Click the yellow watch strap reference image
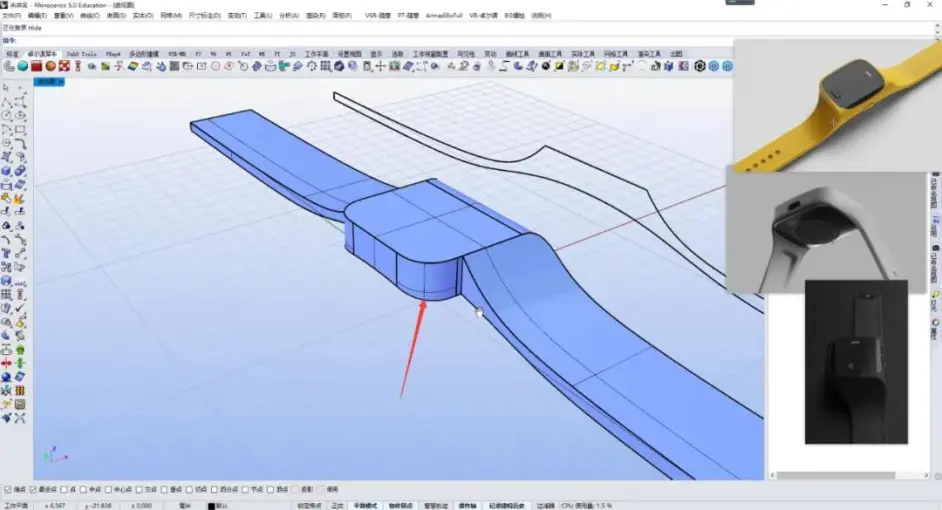This screenshot has width=942, height=510. pyautogui.click(x=837, y=106)
